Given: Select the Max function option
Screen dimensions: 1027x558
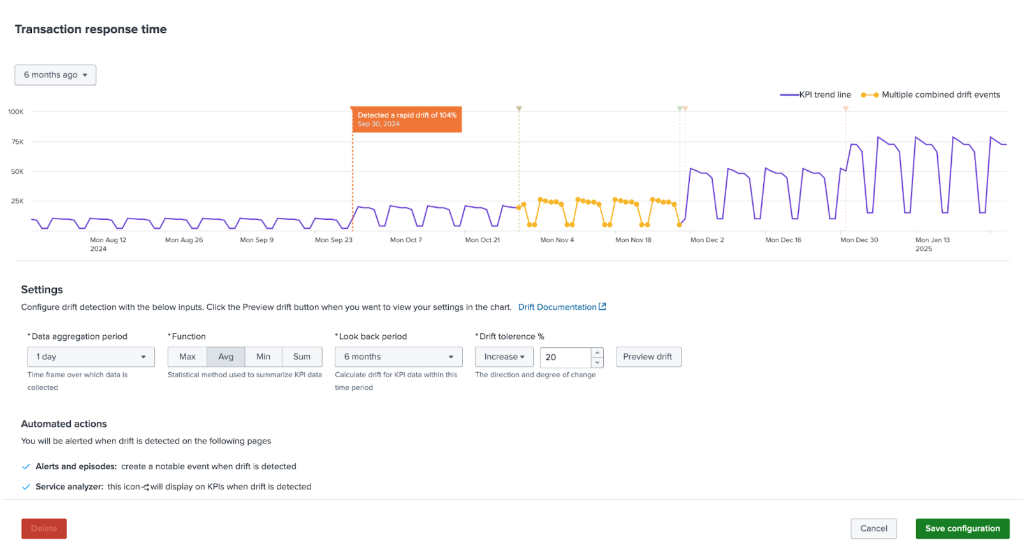Looking at the screenshot, I should (x=187, y=357).
